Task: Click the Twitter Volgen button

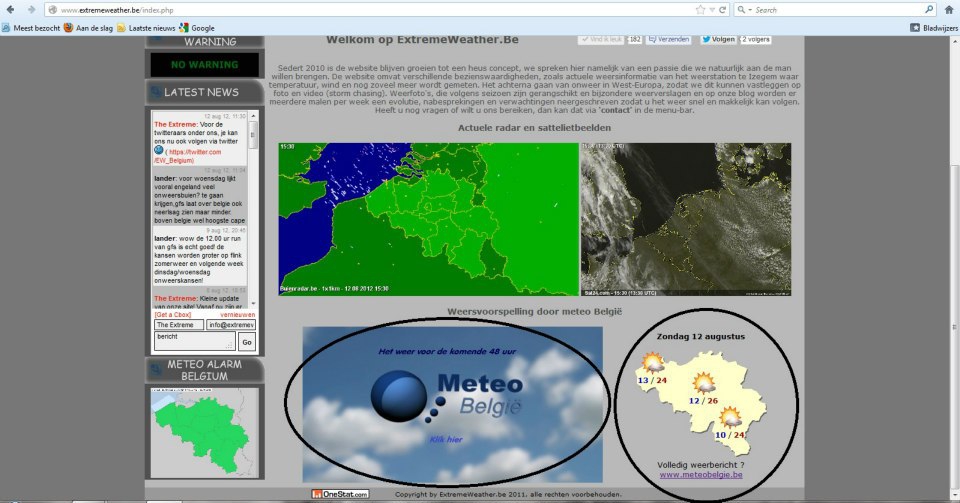Action: [x=718, y=39]
